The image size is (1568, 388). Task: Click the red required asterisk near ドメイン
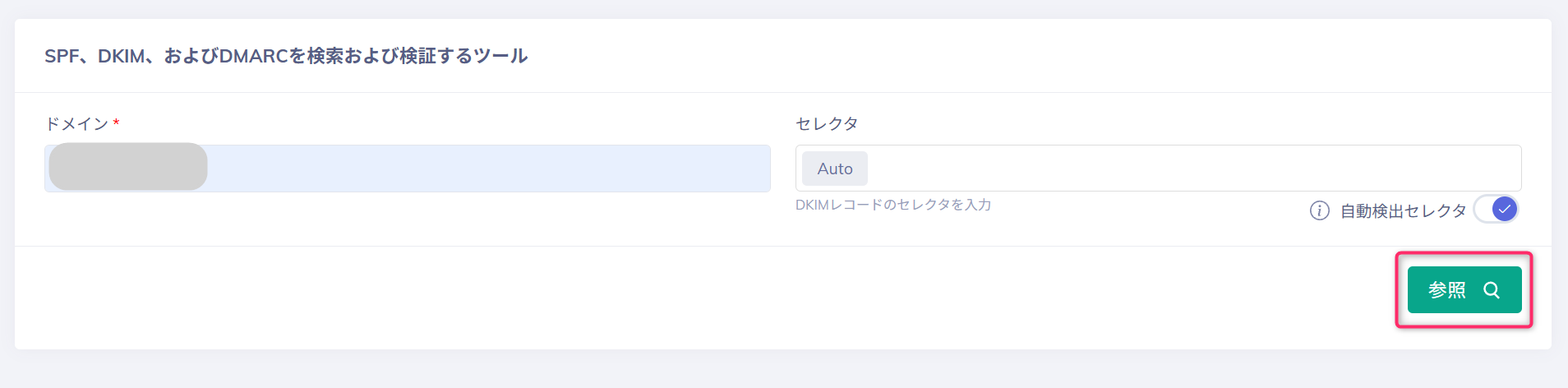coord(117,123)
